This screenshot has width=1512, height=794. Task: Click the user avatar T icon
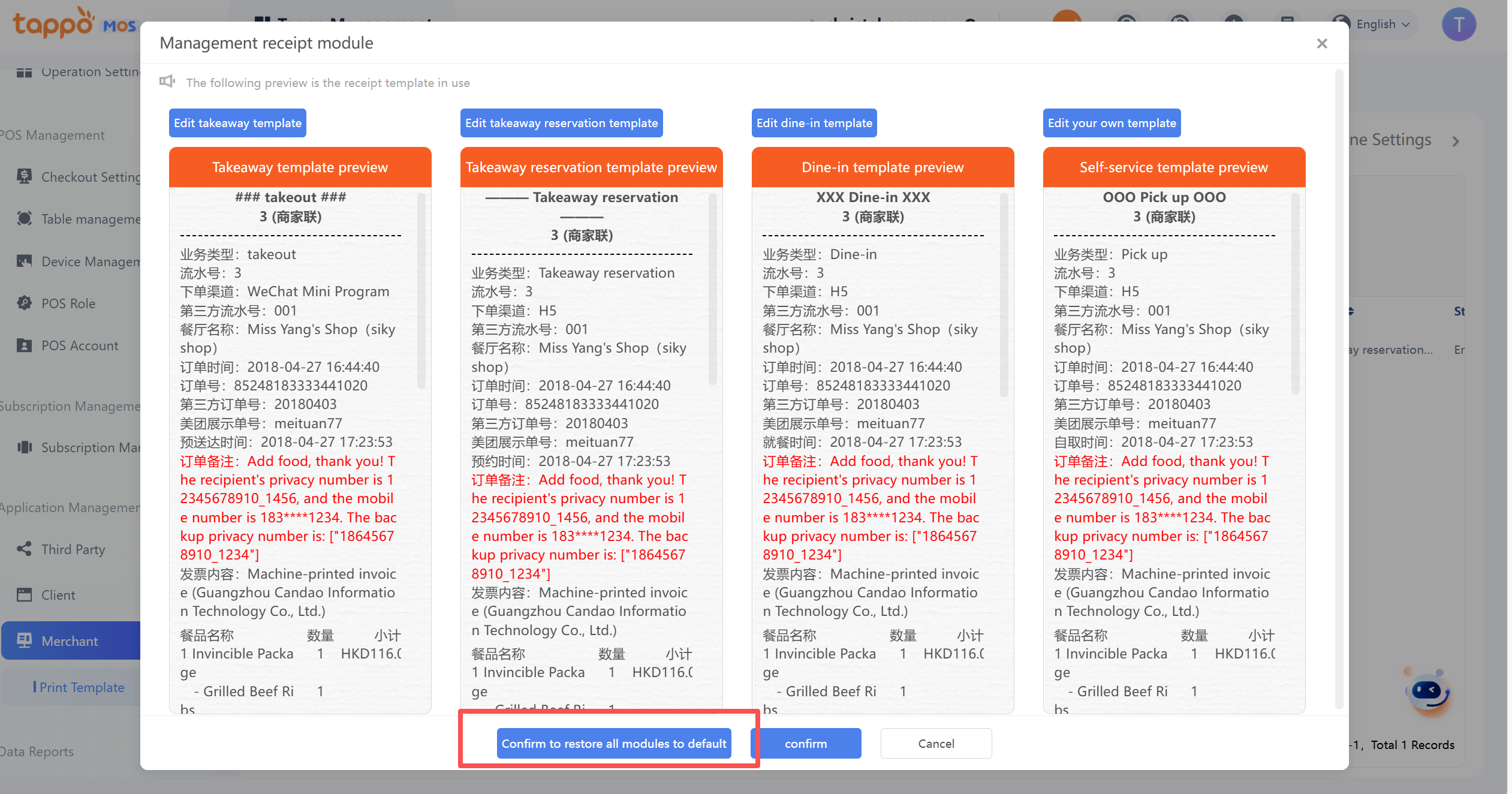click(1458, 25)
